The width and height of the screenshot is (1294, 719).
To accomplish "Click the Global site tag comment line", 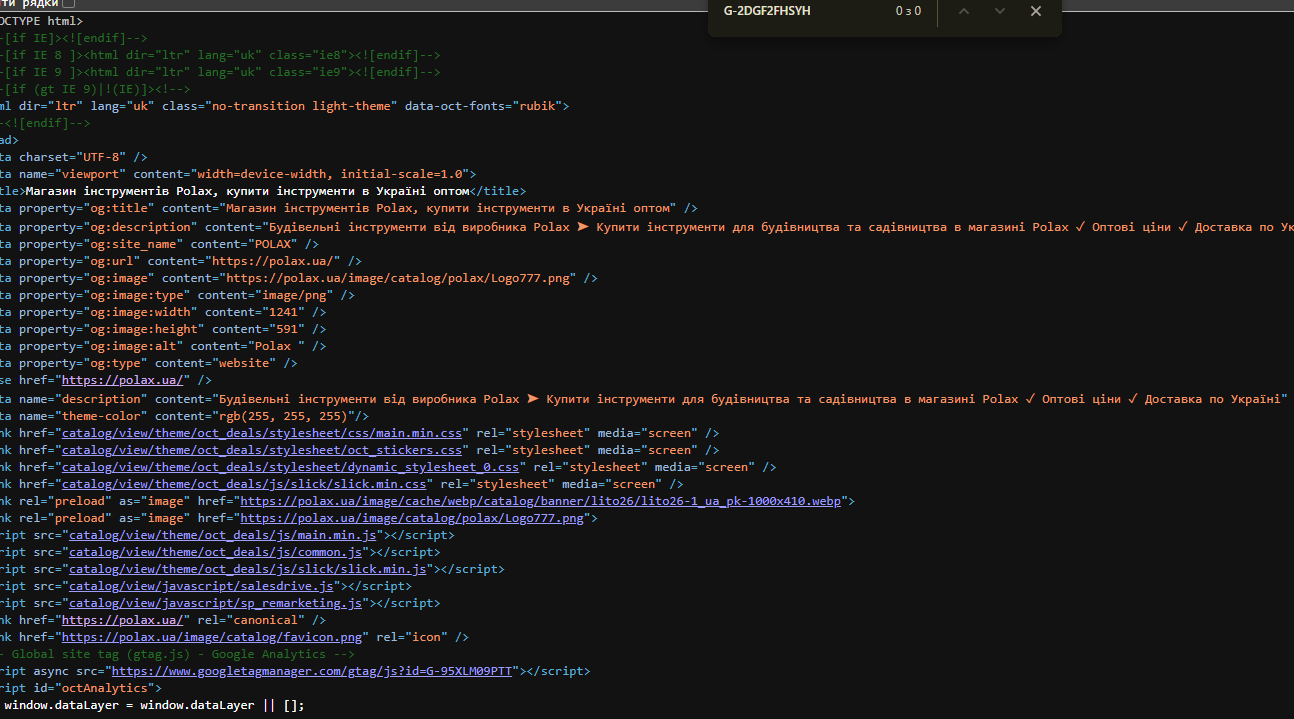I will pos(177,654).
